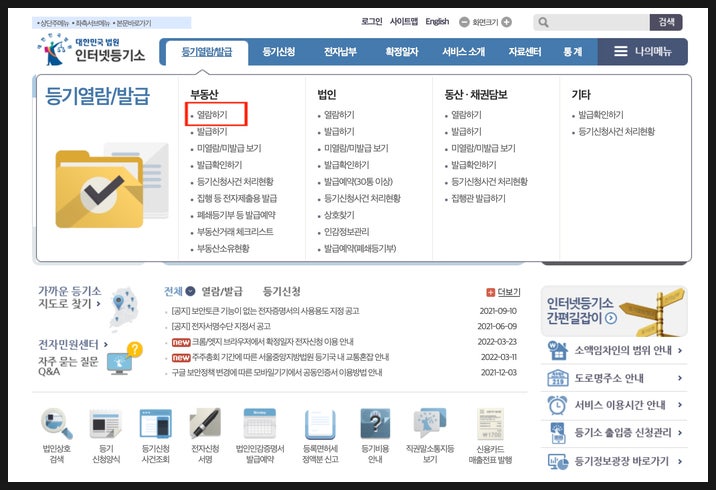Click the 전자신청 서명 pen icon

click(x=205, y=423)
